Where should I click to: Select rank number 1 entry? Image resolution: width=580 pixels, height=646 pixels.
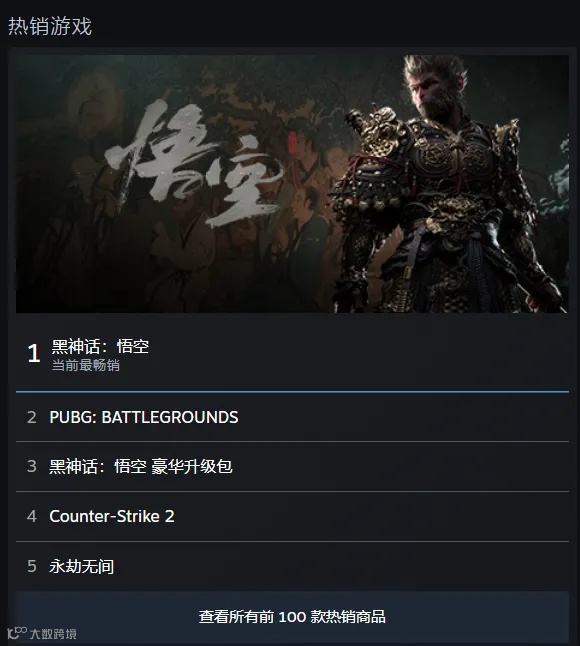pyautogui.click(x=34, y=353)
